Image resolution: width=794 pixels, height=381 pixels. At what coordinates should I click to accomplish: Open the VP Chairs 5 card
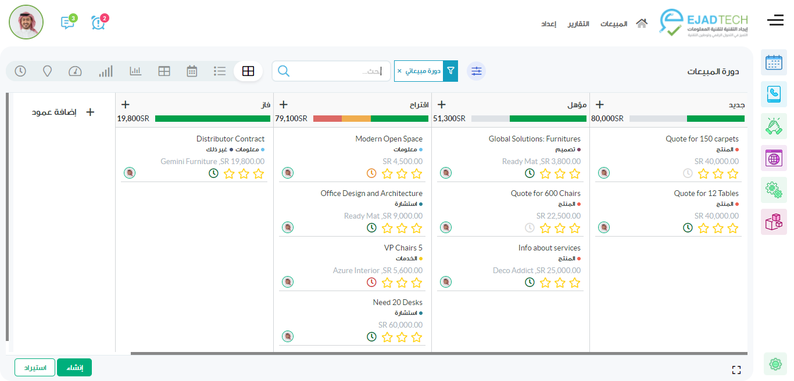(352, 265)
